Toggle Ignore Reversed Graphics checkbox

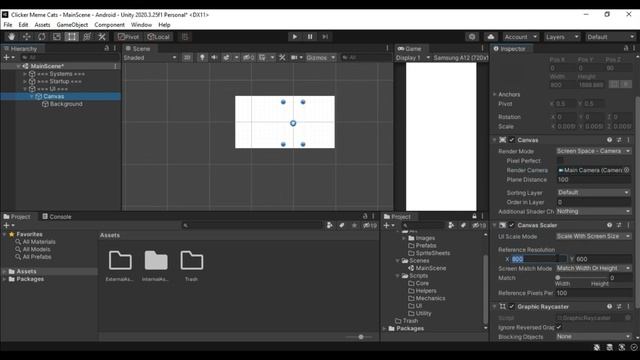coord(559,327)
